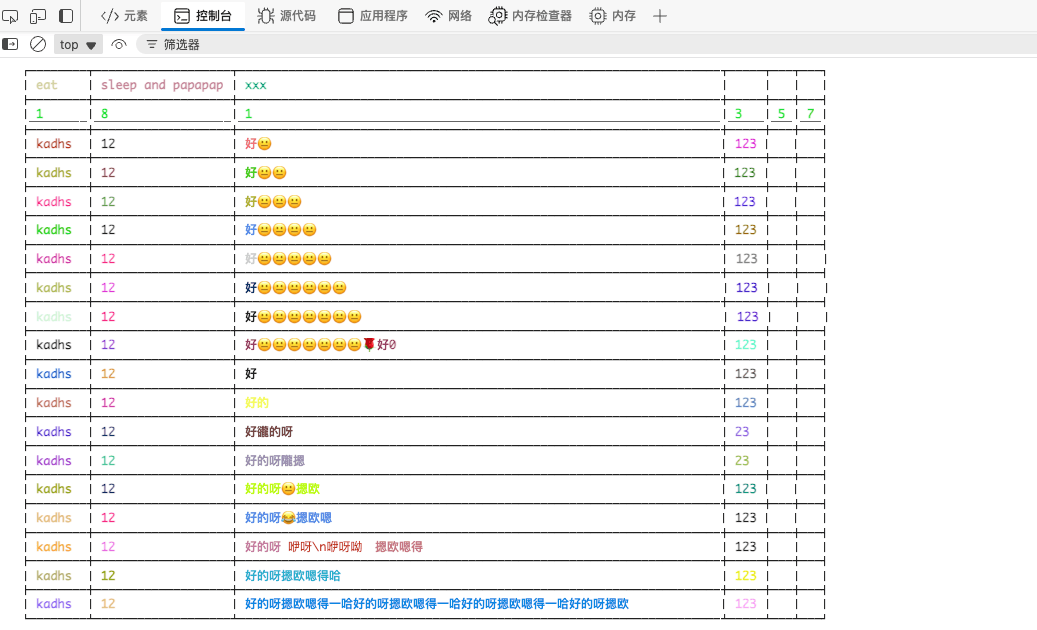This screenshot has height=630, width=1037.
Task: Open the 内存 tab
Action: (612, 16)
